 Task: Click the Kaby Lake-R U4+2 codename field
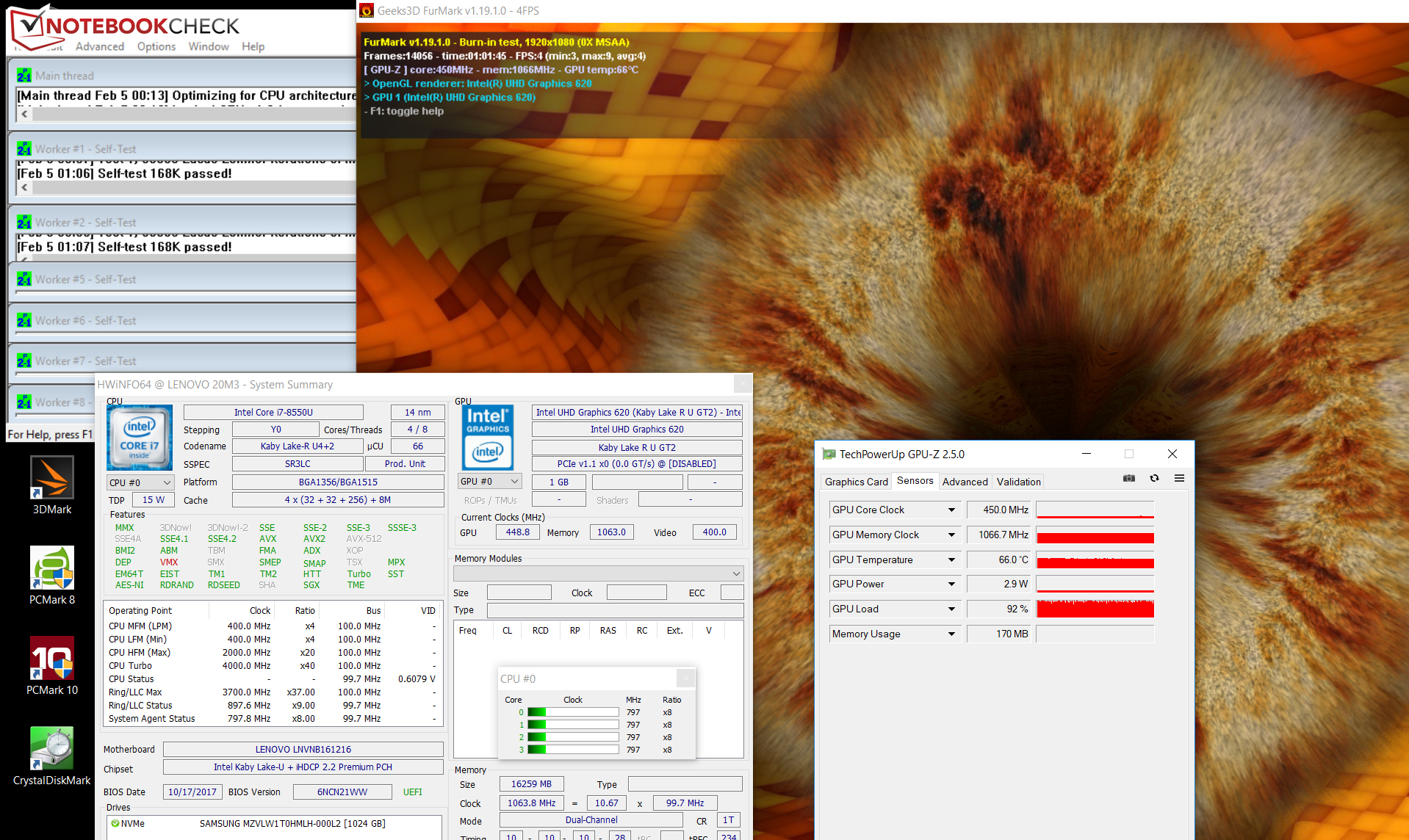[x=297, y=446]
